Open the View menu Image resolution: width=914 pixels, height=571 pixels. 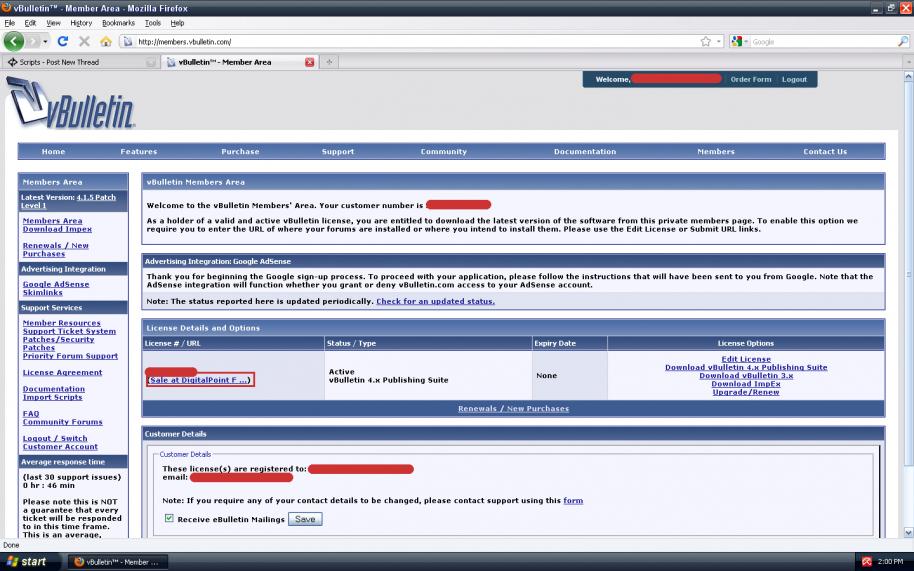point(53,23)
